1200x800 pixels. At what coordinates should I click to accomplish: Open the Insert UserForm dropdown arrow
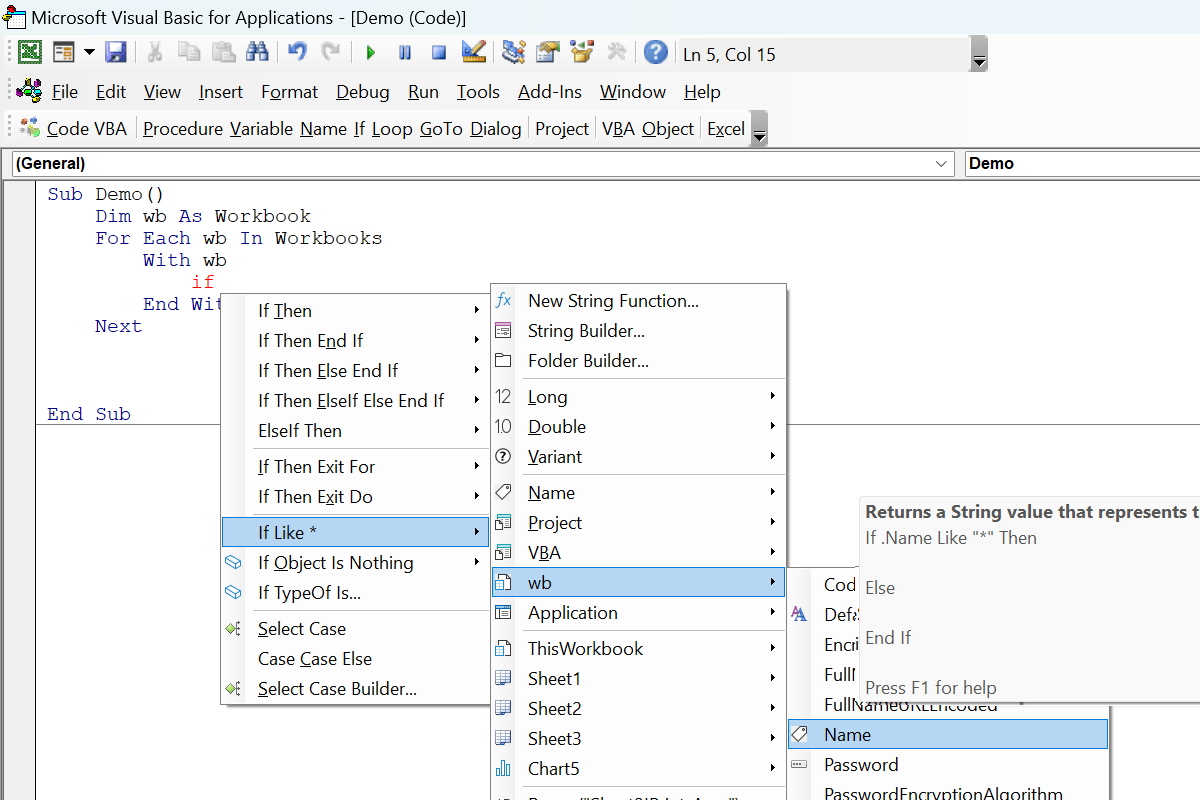89,53
